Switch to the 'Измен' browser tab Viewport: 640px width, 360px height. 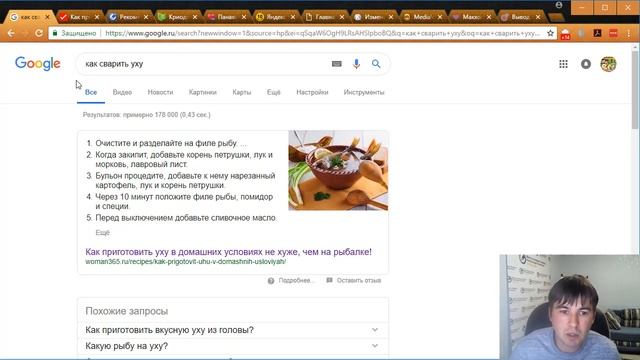pyautogui.click(x=373, y=17)
